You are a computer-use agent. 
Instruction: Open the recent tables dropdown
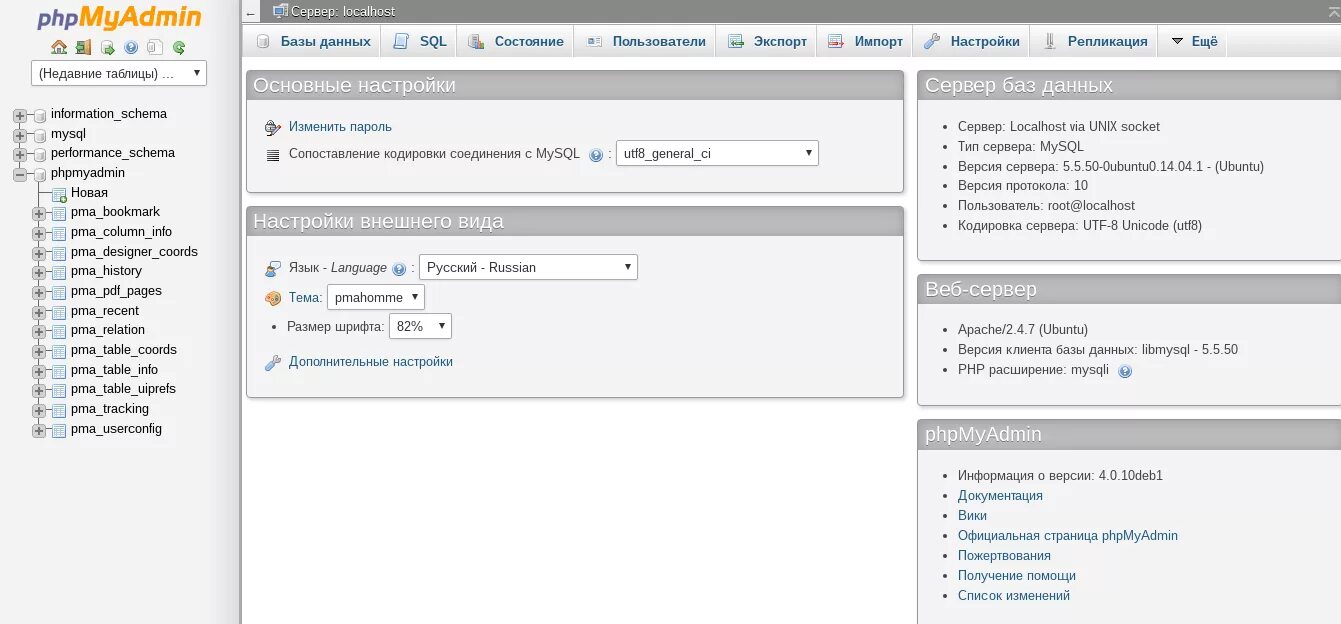119,73
